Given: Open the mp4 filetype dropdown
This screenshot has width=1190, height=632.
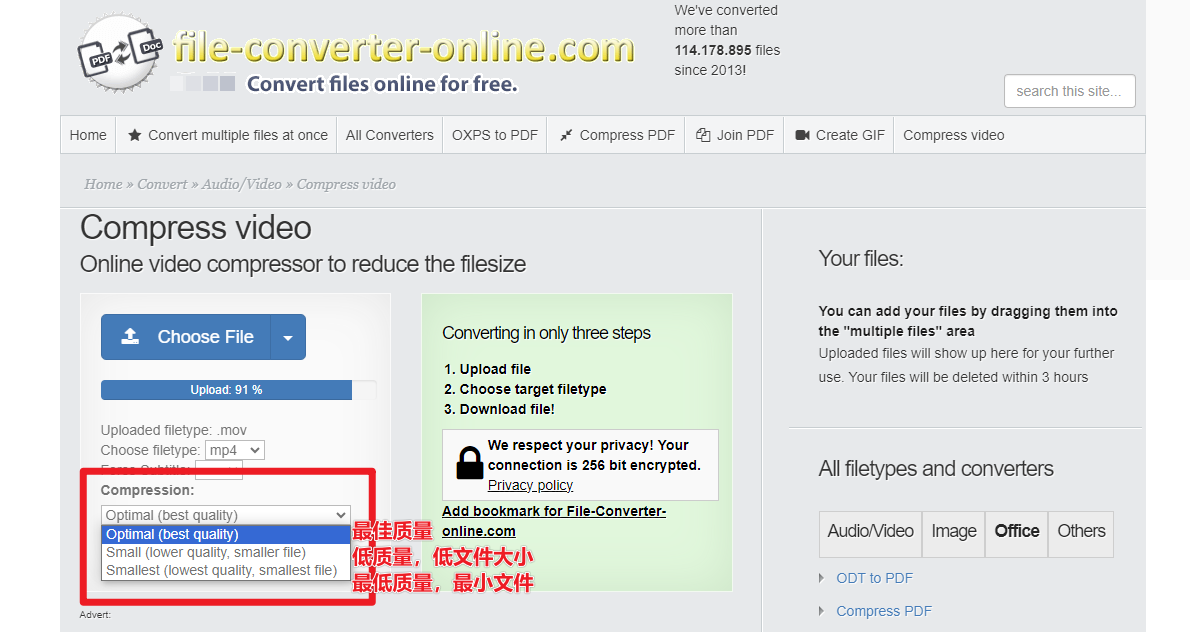Looking at the screenshot, I should (237, 450).
